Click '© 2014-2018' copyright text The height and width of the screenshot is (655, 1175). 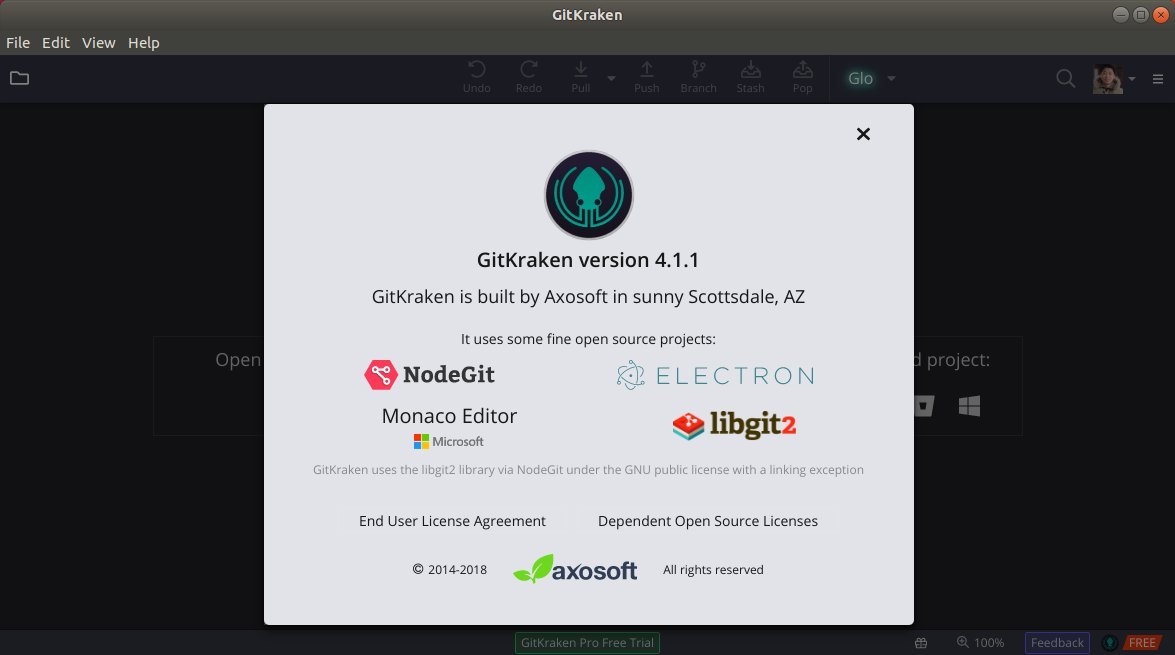(450, 570)
